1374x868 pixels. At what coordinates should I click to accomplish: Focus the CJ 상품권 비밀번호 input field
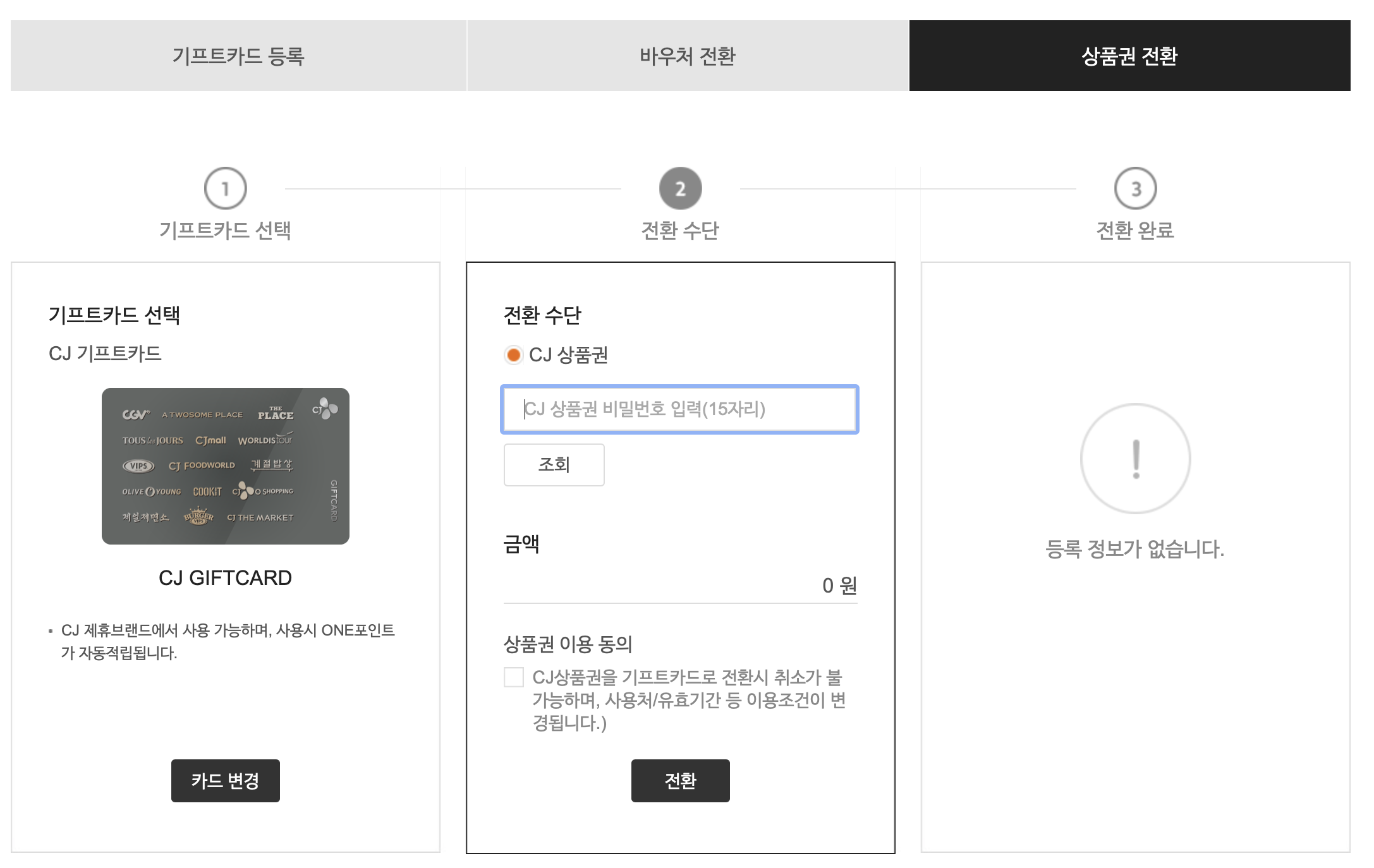679,409
